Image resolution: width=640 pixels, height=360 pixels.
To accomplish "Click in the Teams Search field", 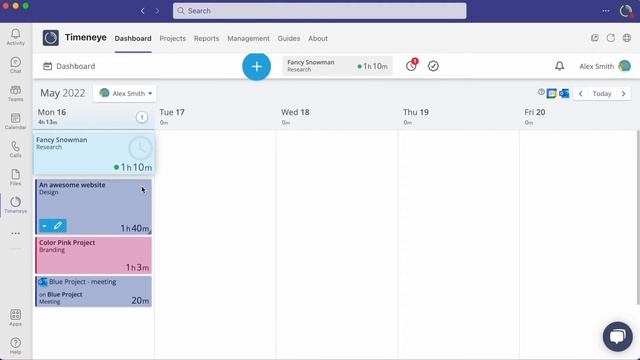I will 319,11.
